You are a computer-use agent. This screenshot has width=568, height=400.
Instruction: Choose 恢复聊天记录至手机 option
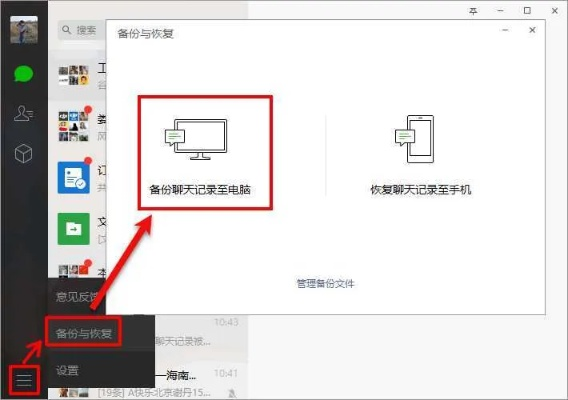[x=421, y=190]
